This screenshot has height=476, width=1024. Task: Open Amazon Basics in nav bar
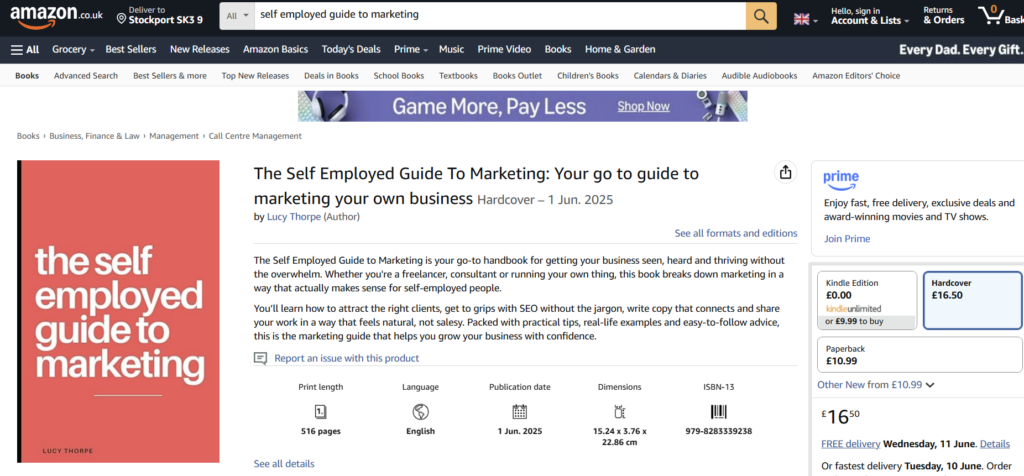coord(276,50)
